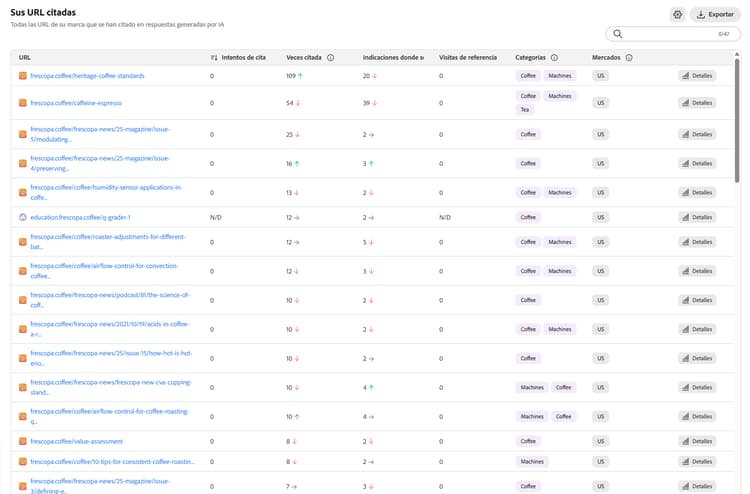Open caffeine-espresso URL link
Screen dimensions: 750x494
click(76, 103)
